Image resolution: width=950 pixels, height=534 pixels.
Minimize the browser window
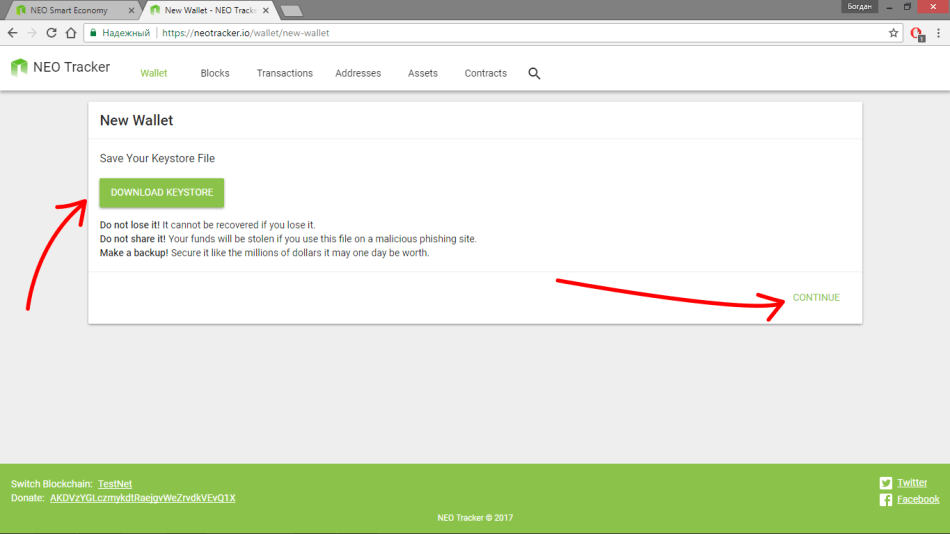889,7
